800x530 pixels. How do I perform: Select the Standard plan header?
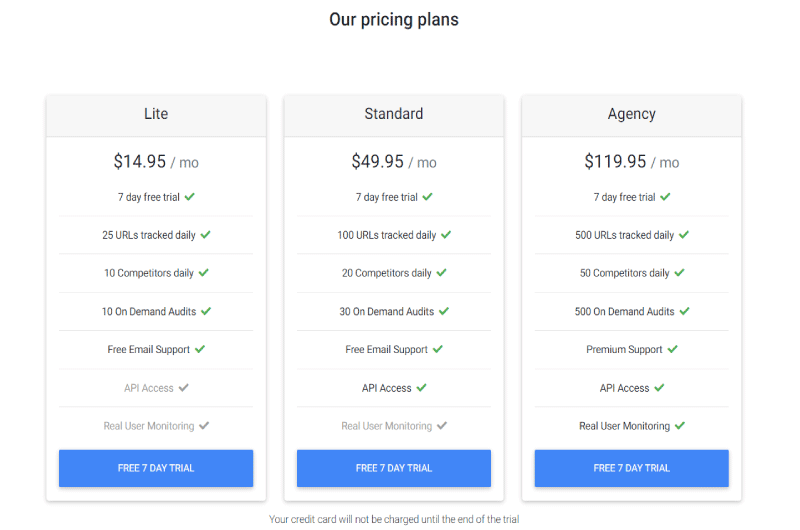coord(393,114)
